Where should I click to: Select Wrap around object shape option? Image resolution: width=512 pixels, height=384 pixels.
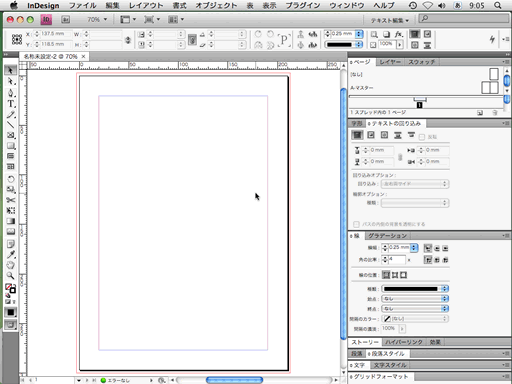coord(384,135)
